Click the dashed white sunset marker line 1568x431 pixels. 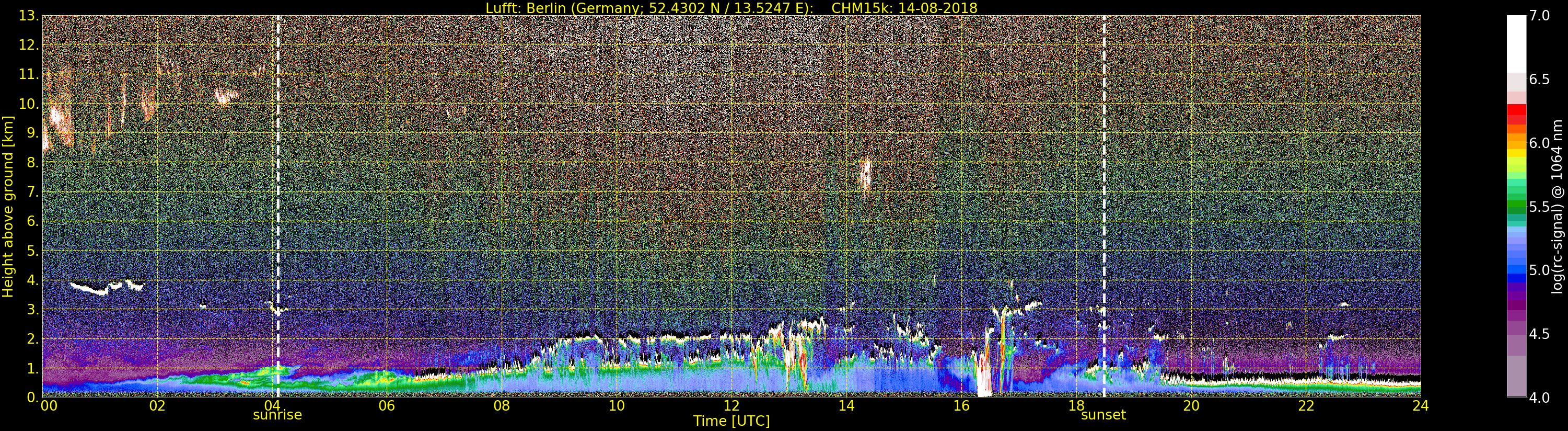(x=1104, y=207)
